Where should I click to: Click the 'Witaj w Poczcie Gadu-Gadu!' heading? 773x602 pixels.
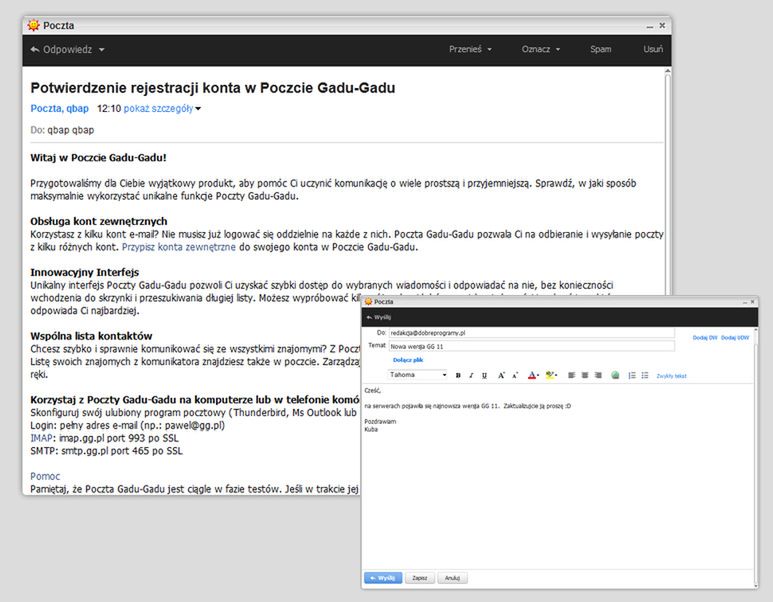[98, 158]
